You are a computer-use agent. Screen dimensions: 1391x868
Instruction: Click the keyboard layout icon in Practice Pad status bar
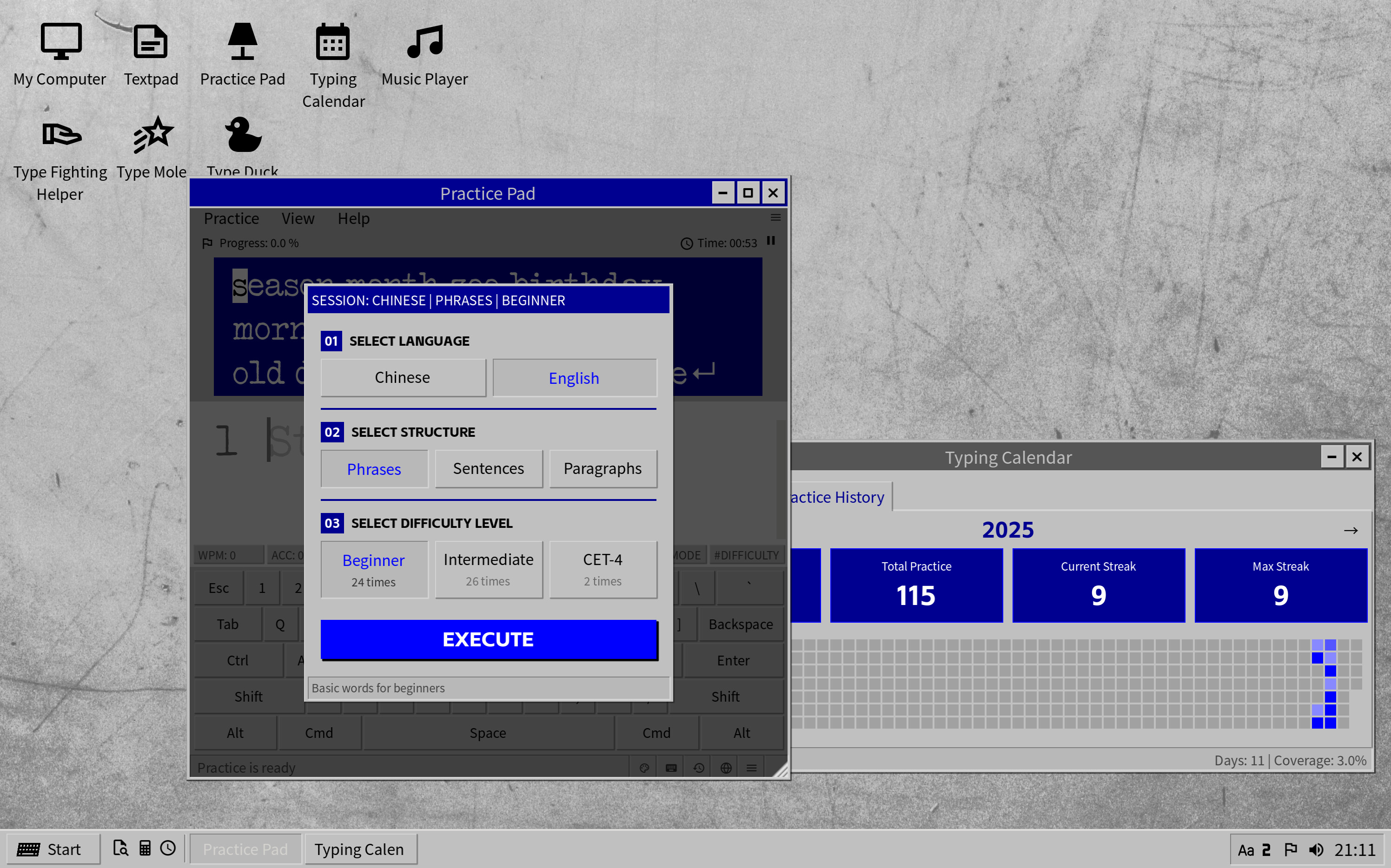670,767
